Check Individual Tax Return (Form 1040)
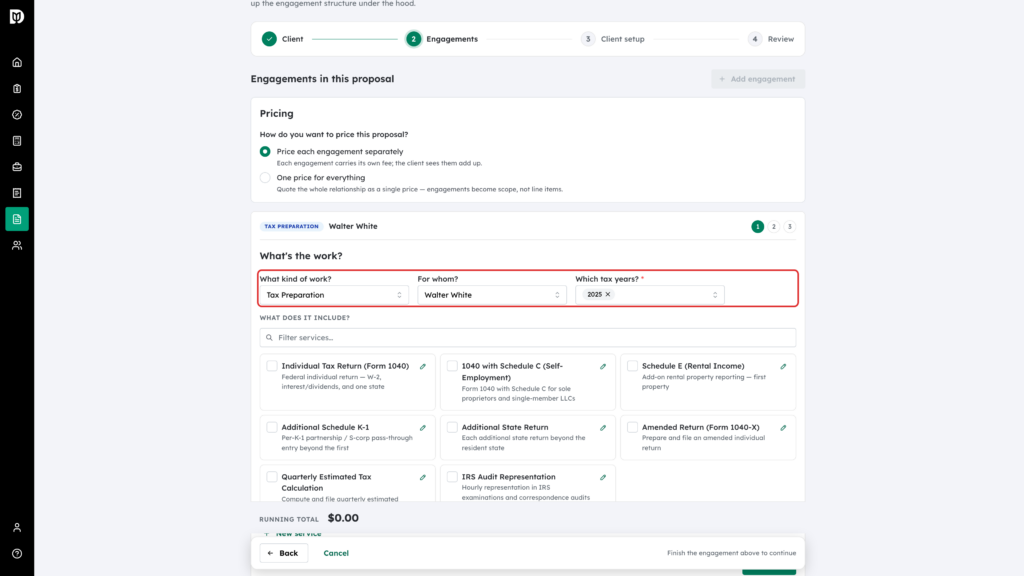Image resolution: width=1024 pixels, height=576 pixels. (272, 366)
